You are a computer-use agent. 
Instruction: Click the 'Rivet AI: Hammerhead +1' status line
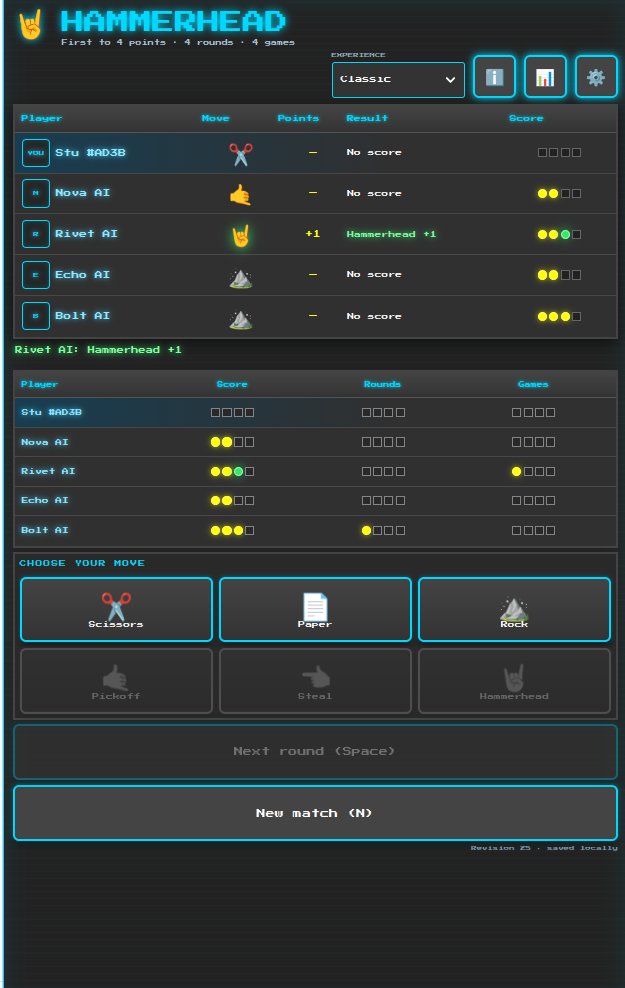[x=98, y=350]
